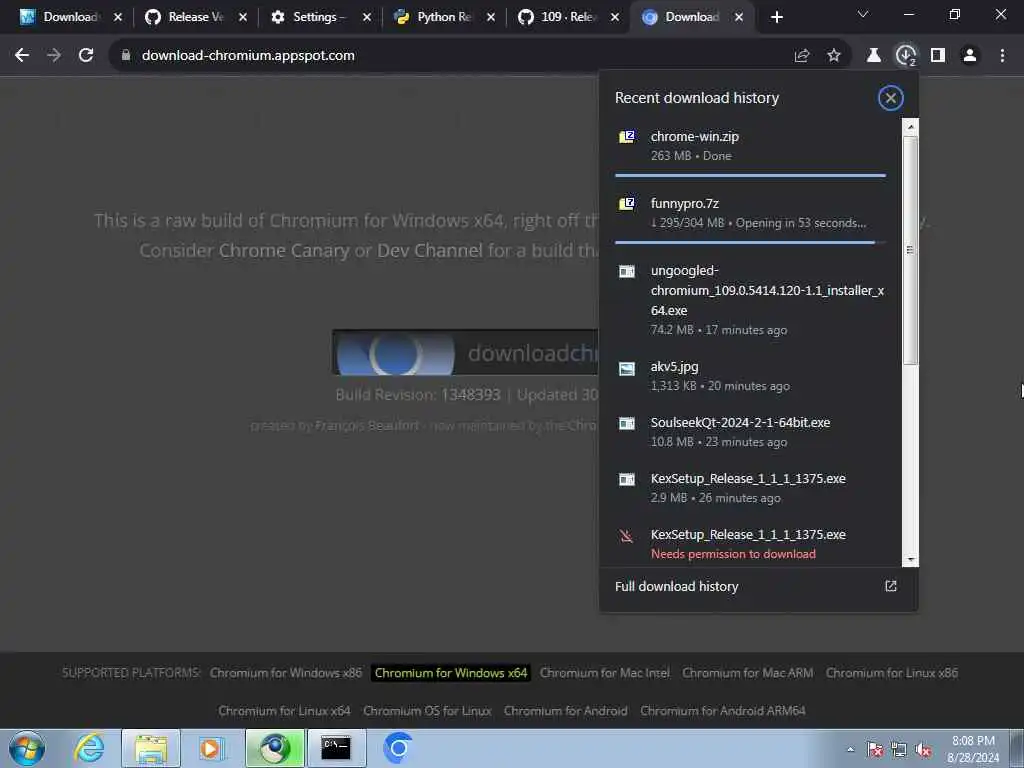The width and height of the screenshot is (1024, 768).
Task: Show hidden system tray icons
Action: (x=850, y=750)
